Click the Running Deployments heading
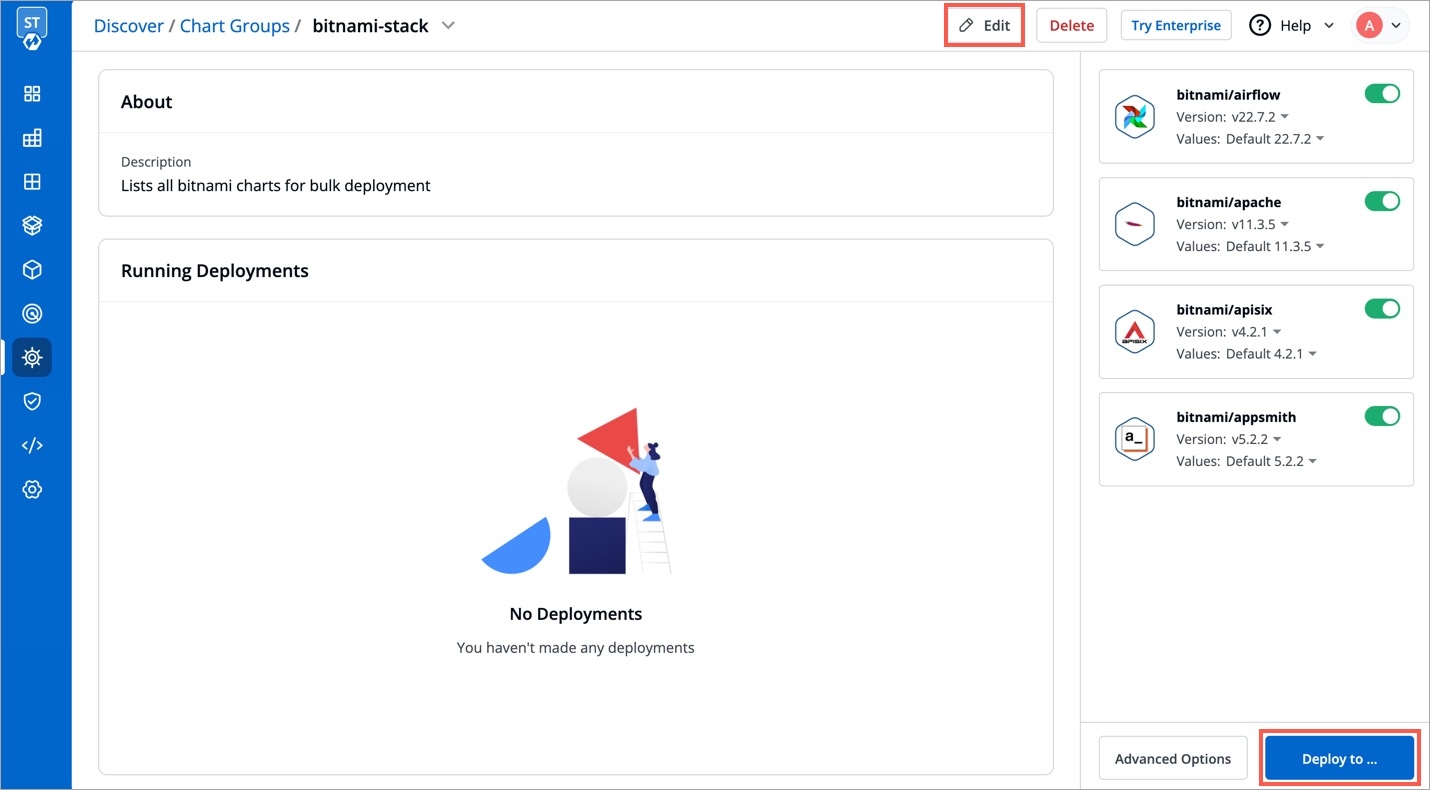1430x790 pixels. 214,271
